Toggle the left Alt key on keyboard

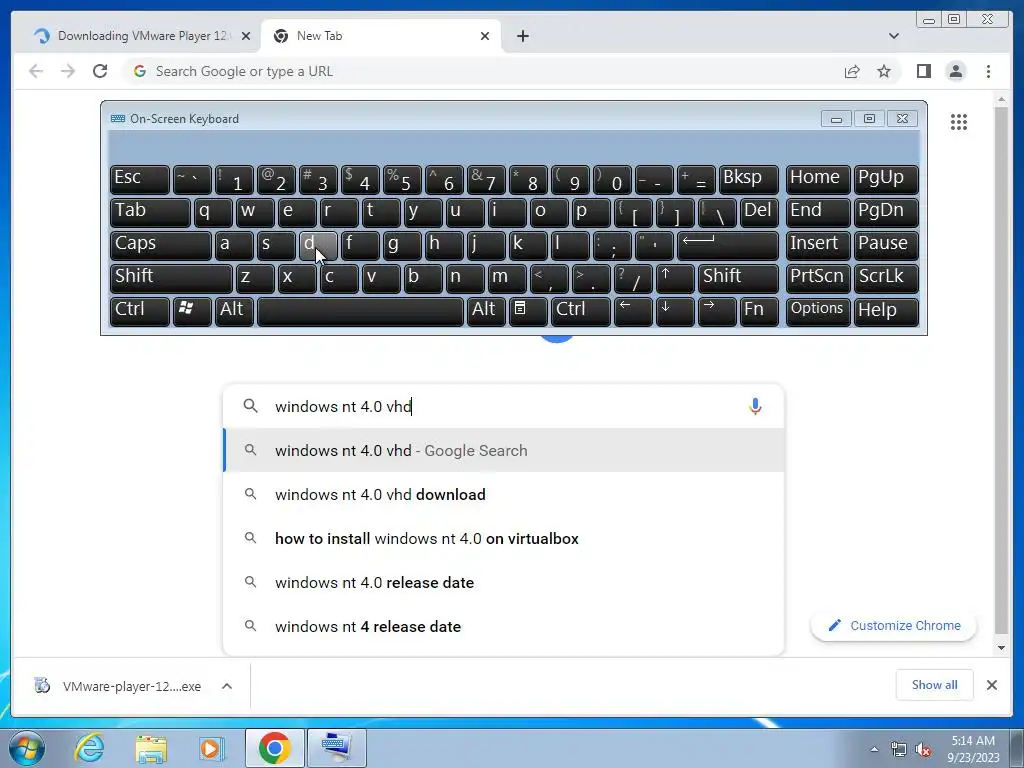point(234,311)
